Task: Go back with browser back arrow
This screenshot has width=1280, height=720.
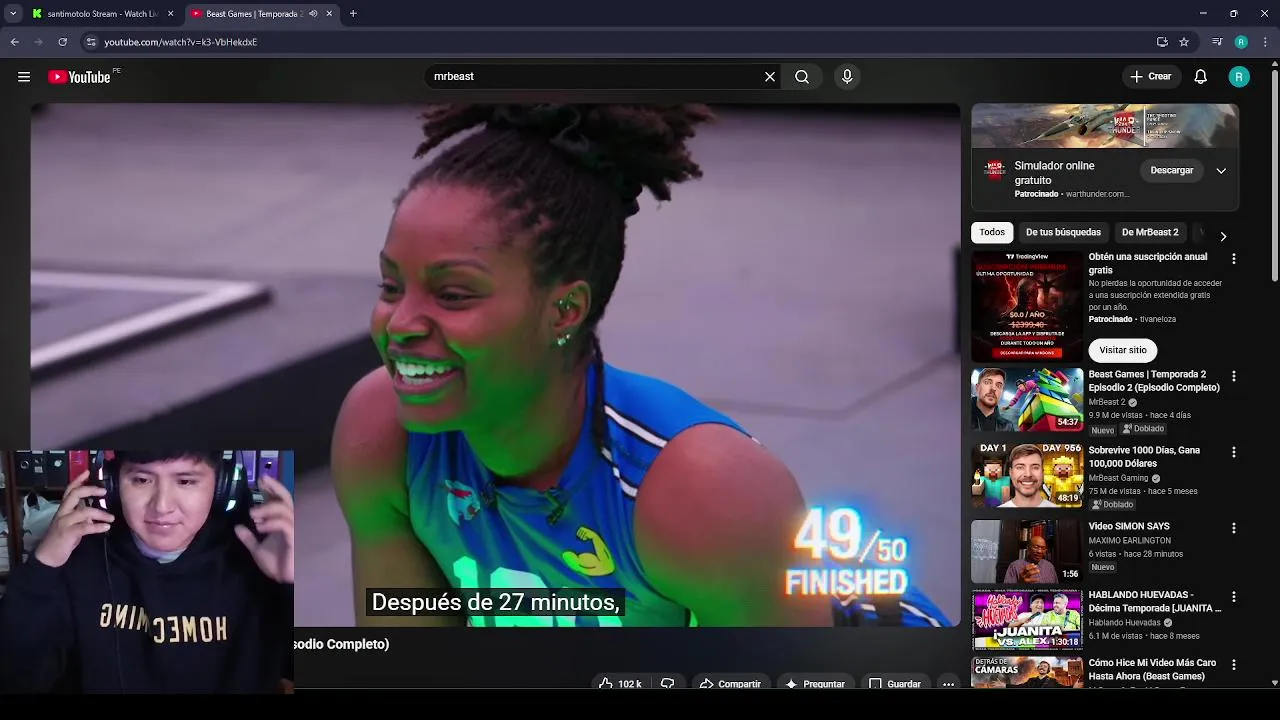Action: [14, 42]
